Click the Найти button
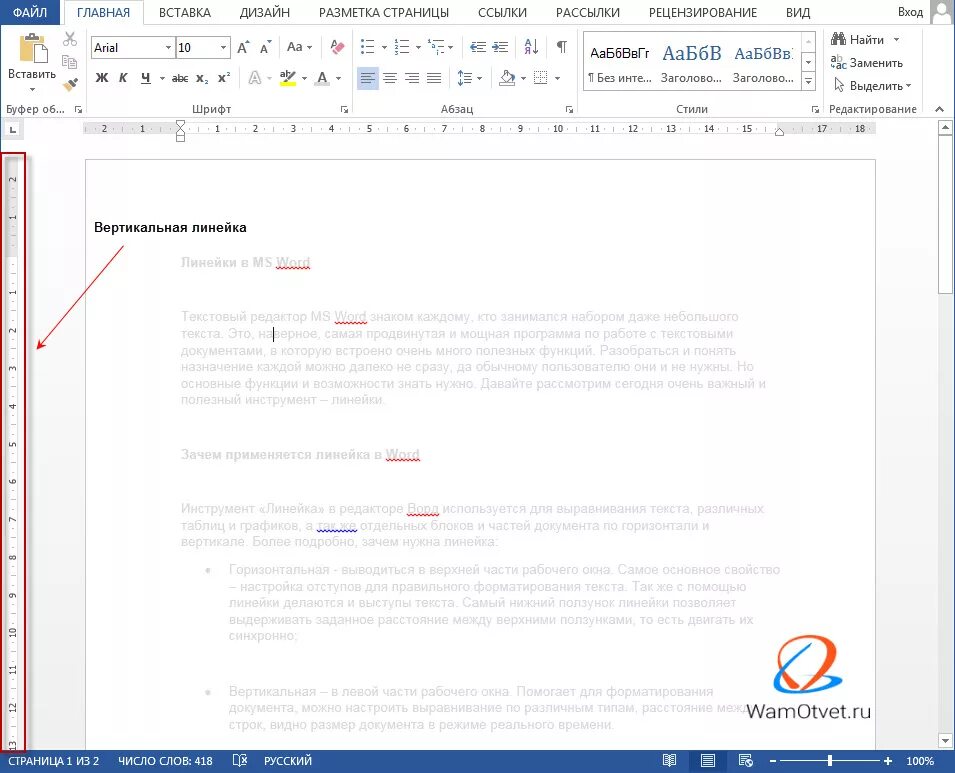 [857, 40]
